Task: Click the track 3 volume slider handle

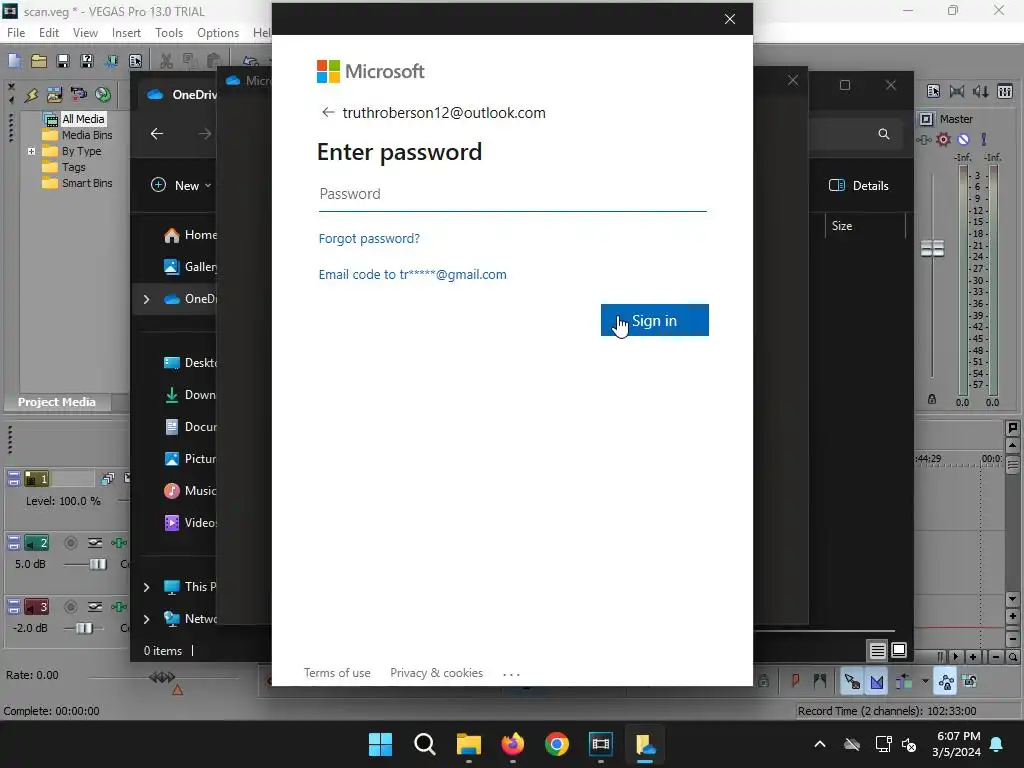Action: [84, 628]
